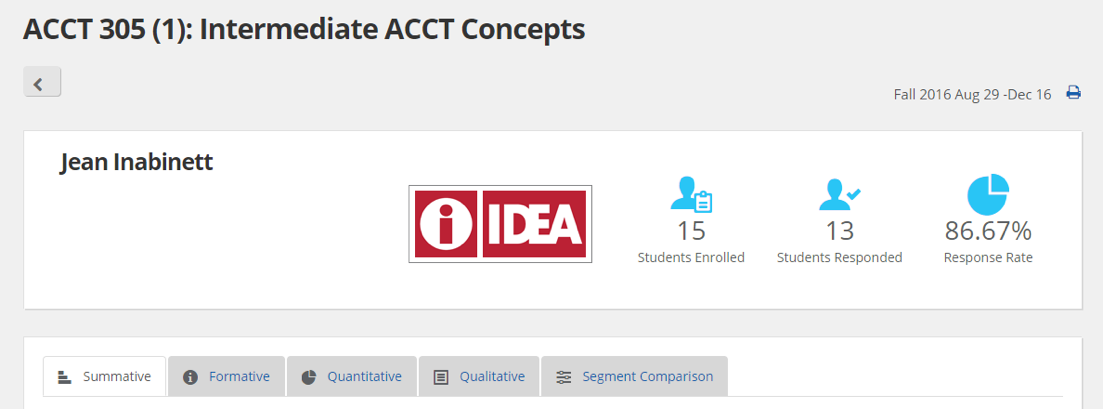Click the Qualitative list icon

tap(441, 377)
